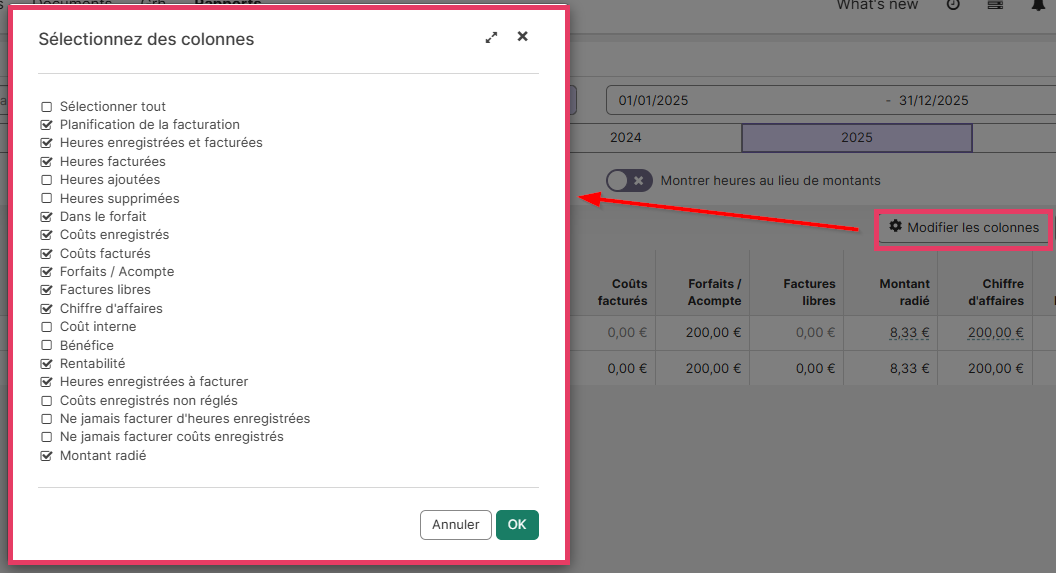Click the Annuler button
This screenshot has width=1056, height=573.
pyautogui.click(x=456, y=525)
